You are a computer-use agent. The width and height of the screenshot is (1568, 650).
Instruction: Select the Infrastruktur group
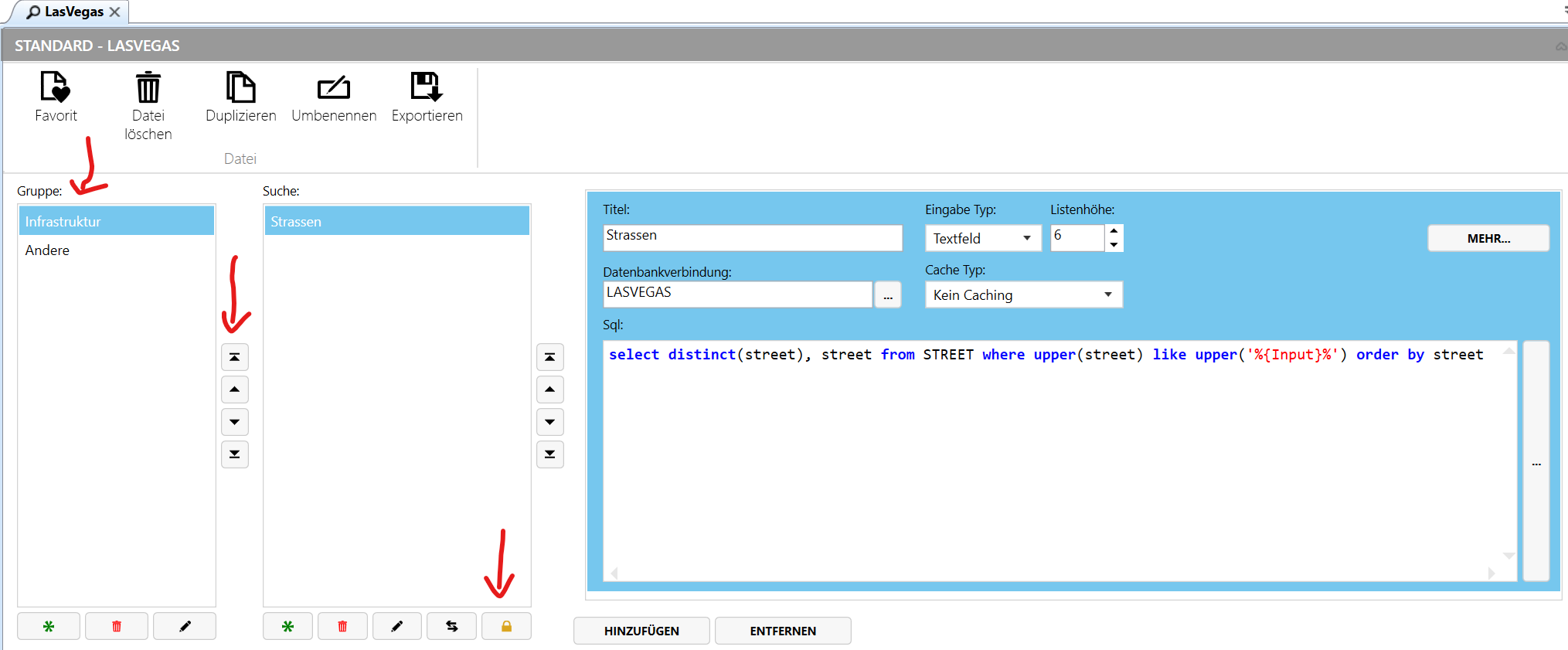(x=117, y=221)
